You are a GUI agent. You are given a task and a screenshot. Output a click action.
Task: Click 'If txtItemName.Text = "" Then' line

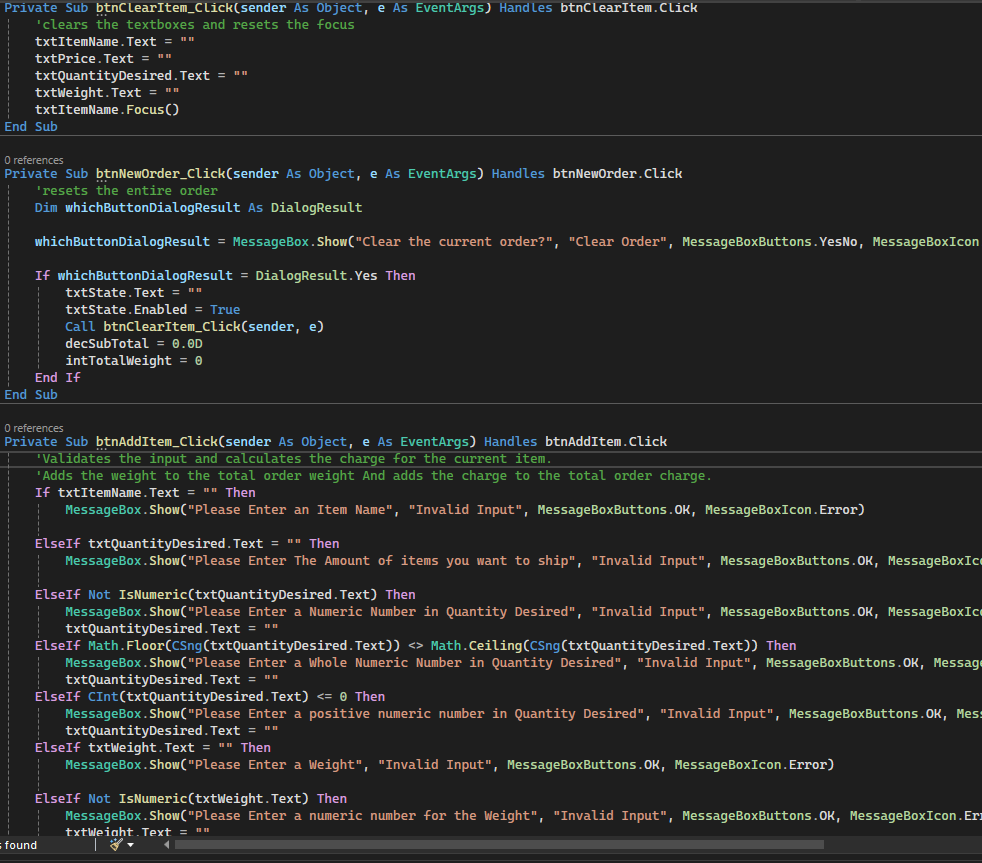point(145,493)
